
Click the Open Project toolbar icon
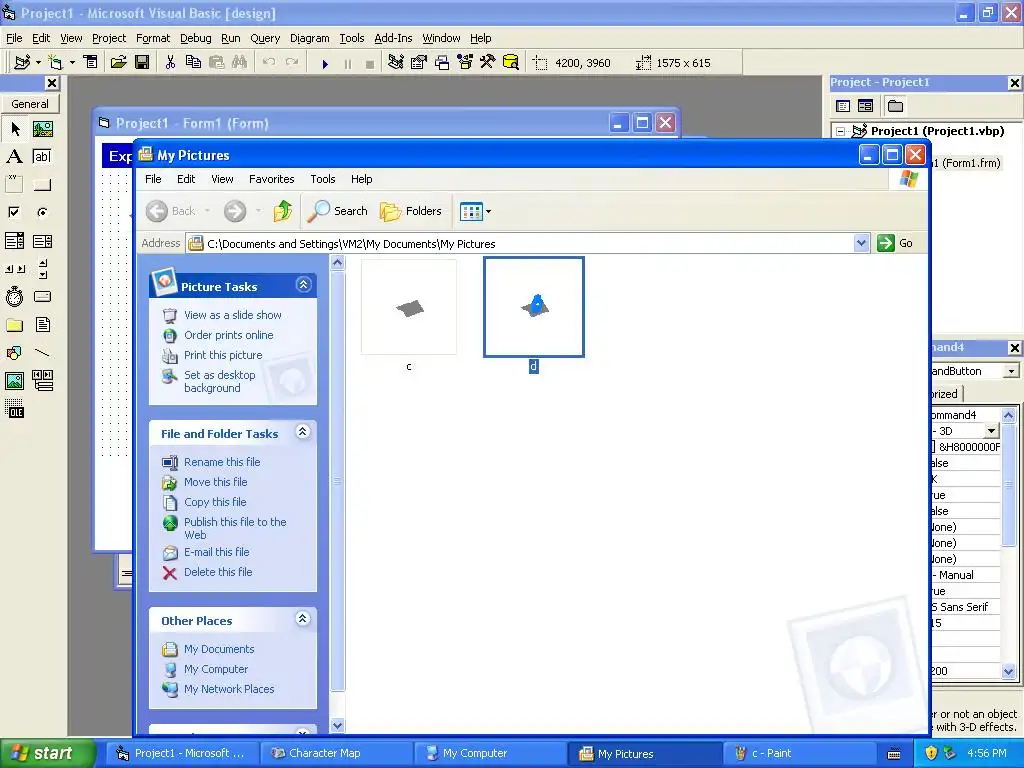(x=118, y=63)
